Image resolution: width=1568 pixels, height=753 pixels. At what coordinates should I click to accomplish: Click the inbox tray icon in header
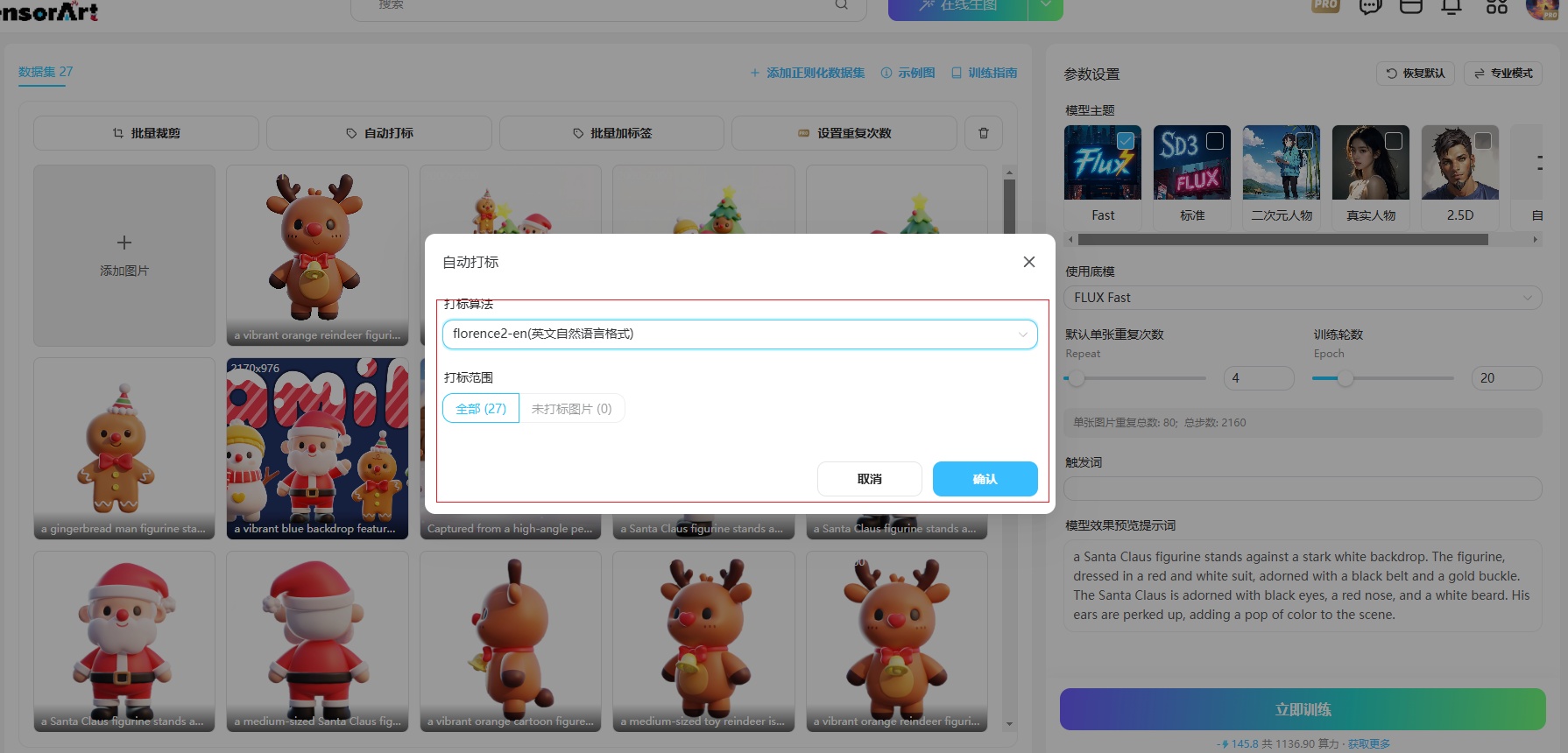coord(1411,6)
